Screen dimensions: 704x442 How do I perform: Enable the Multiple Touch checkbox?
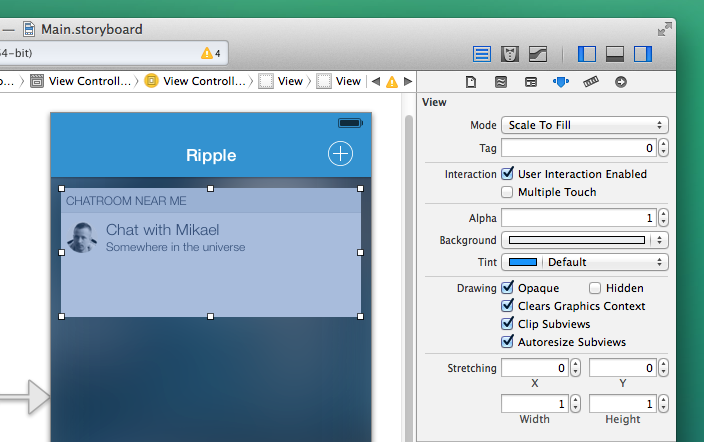(508, 192)
